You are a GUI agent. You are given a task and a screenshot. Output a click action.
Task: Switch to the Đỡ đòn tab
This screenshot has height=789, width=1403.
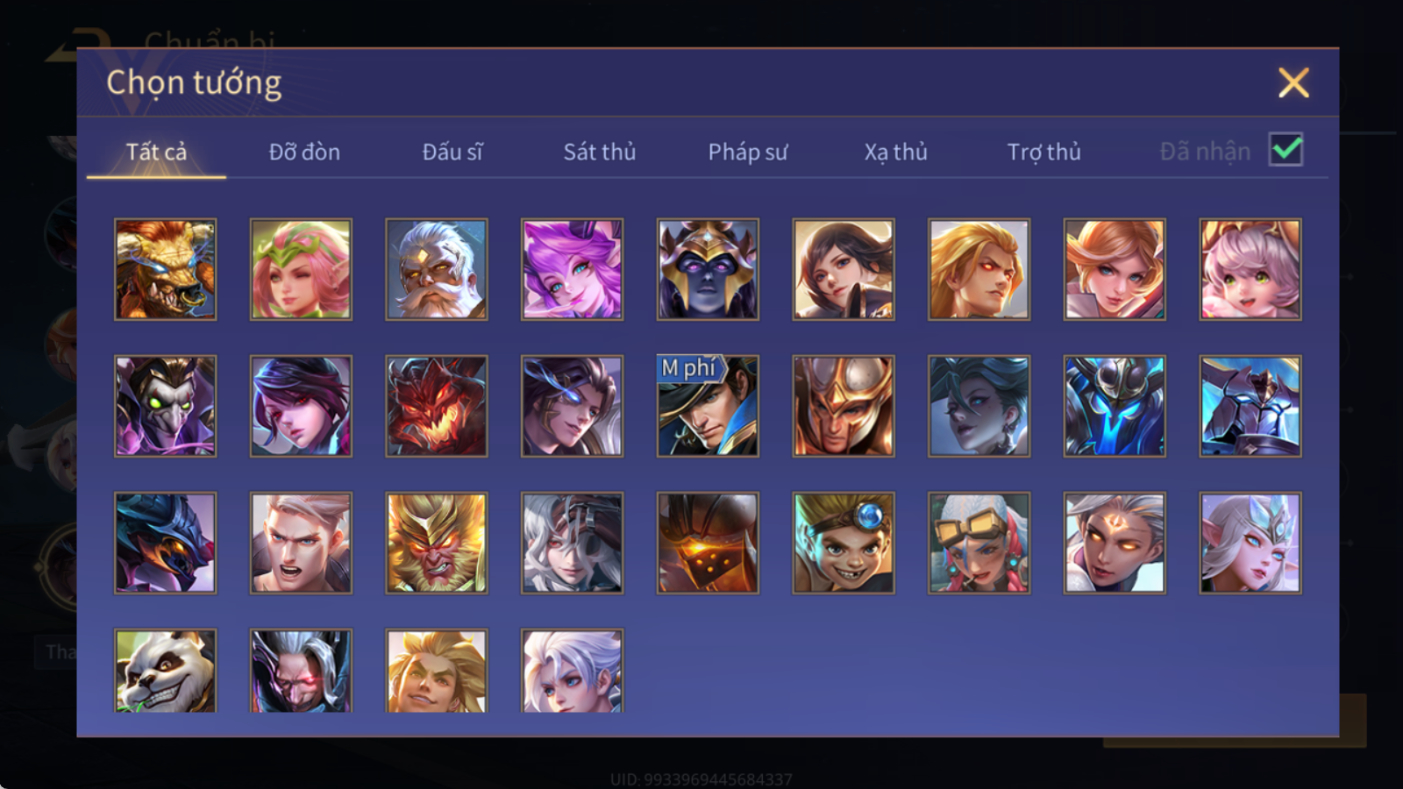(x=304, y=152)
